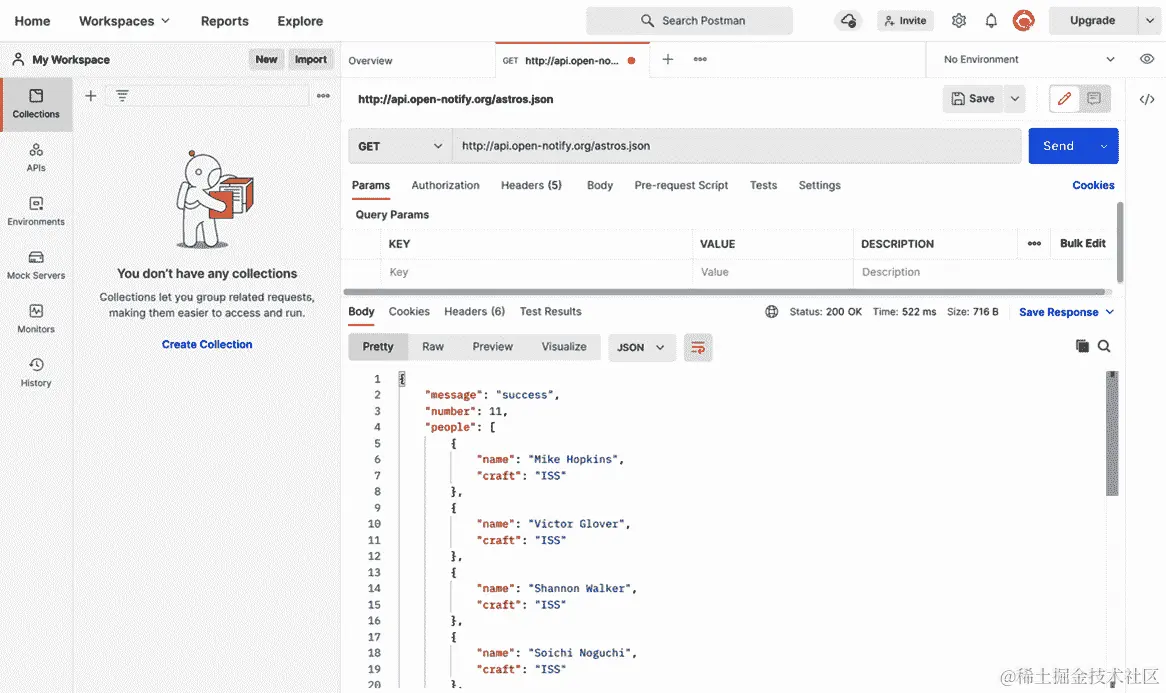Open the Explore menu item

coord(300,21)
